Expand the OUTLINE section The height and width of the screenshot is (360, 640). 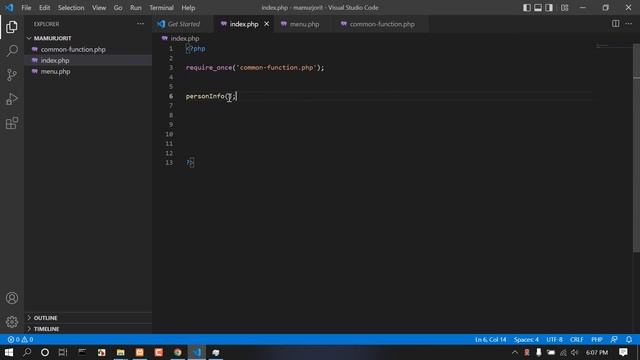[45, 318]
